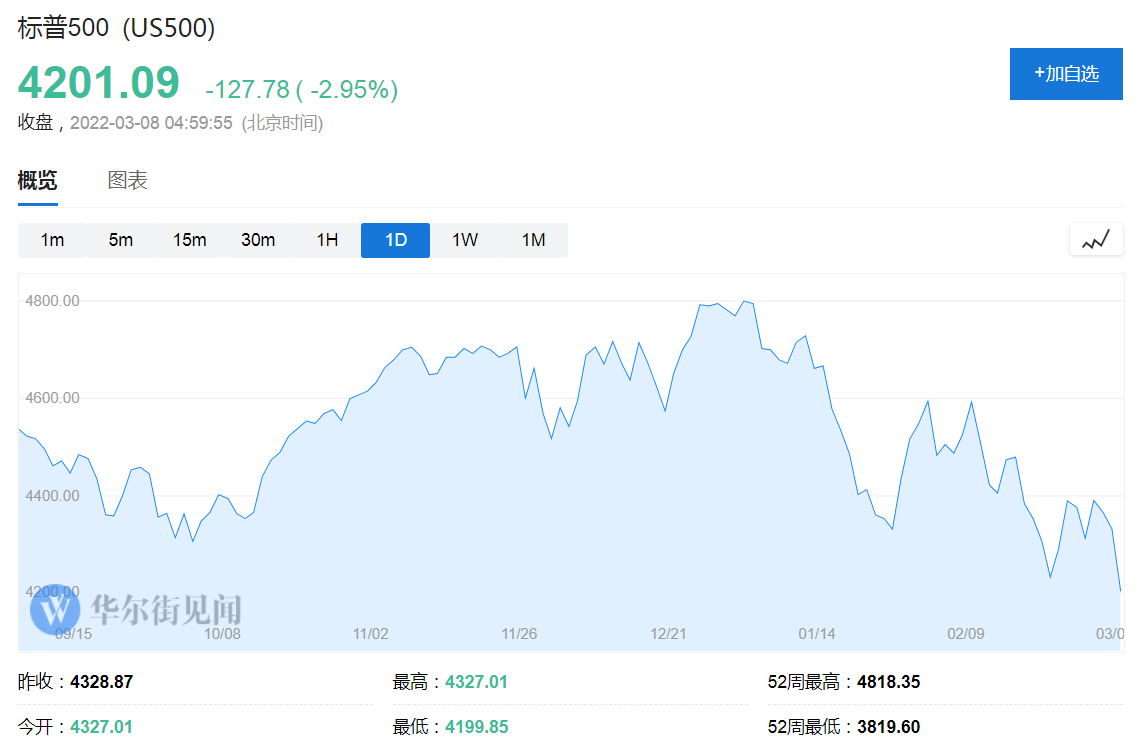Click the 52周最低 value 3819.60
This screenshot has height=747, width=1137.
tap(888, 727)
